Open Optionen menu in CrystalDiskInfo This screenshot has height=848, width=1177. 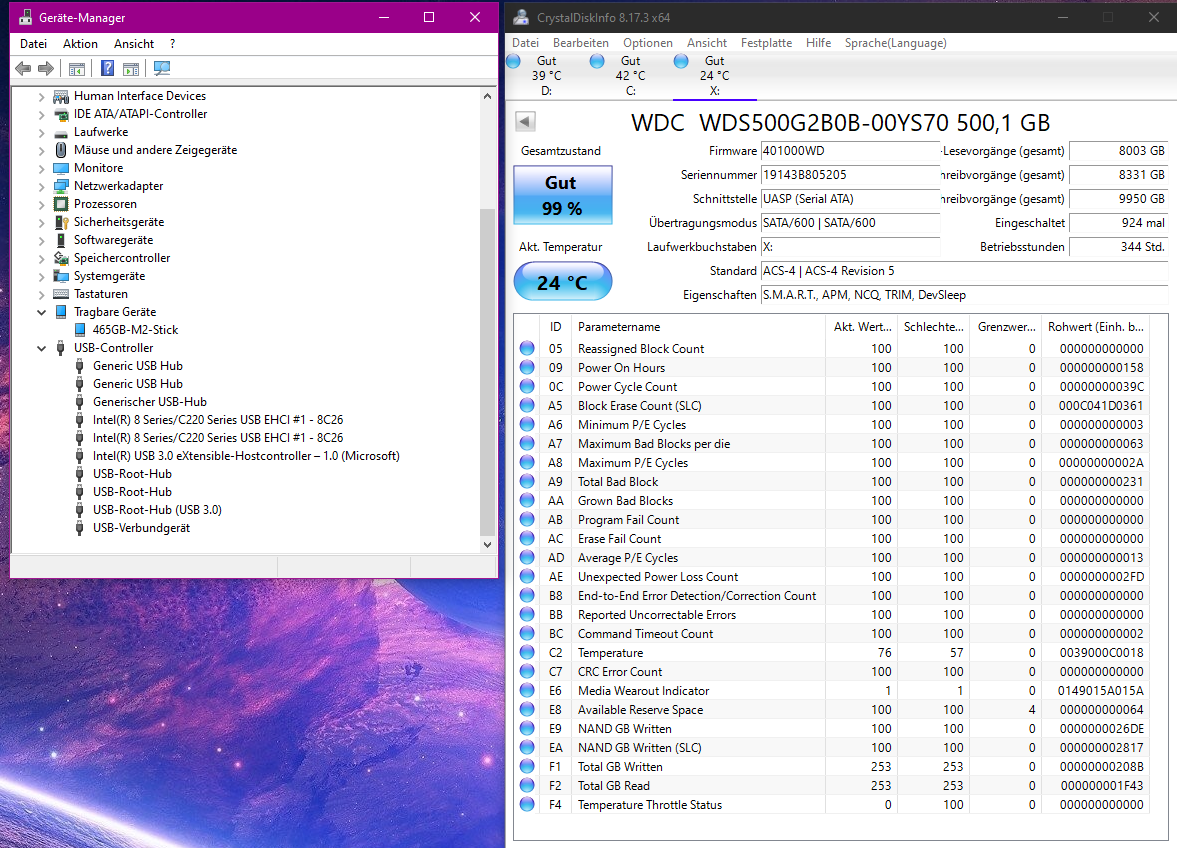pyautogui.click(x=648, y=43)
